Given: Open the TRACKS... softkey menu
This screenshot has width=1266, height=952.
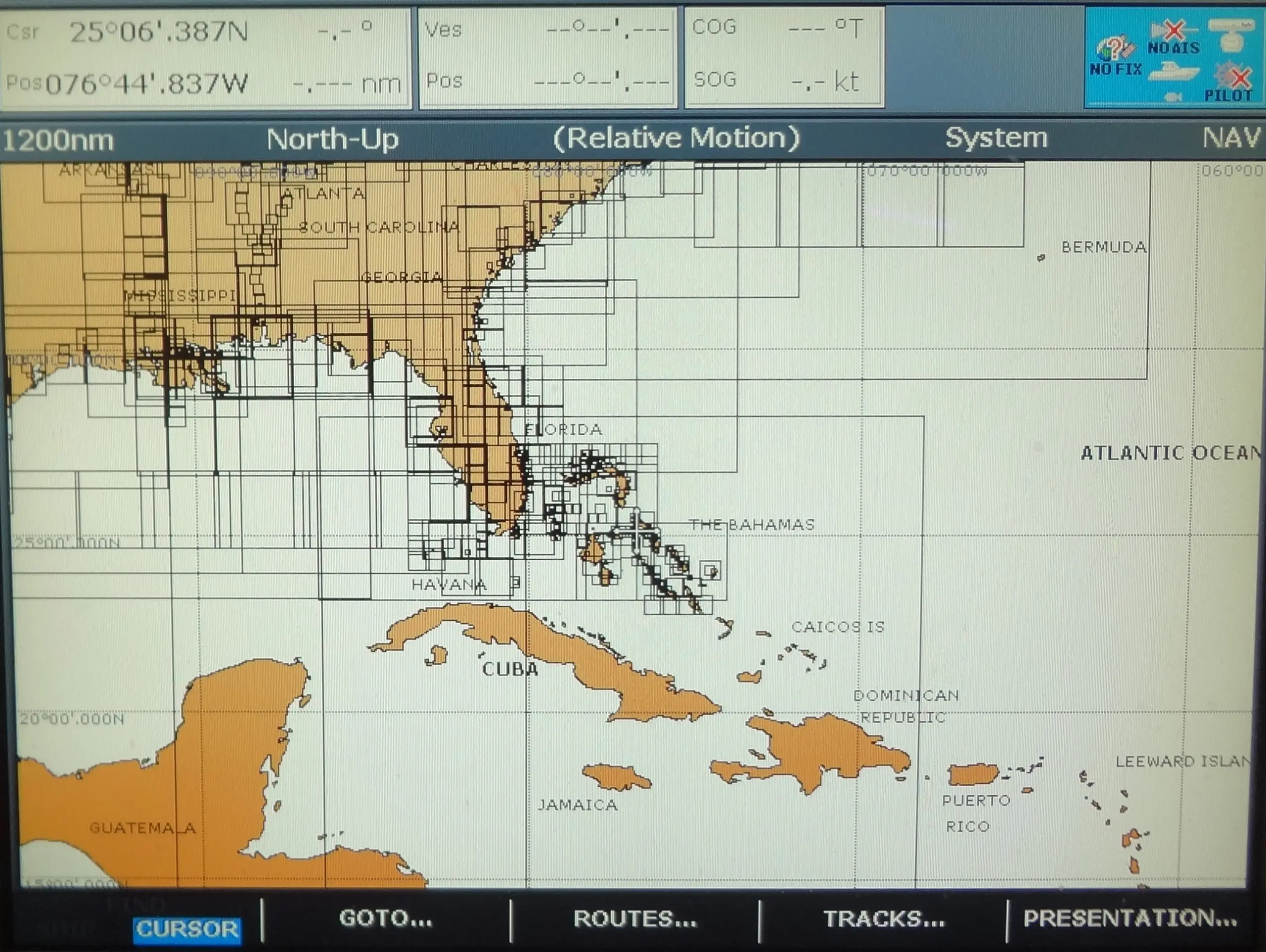Looking at the screenshot, I should point(884,918).
